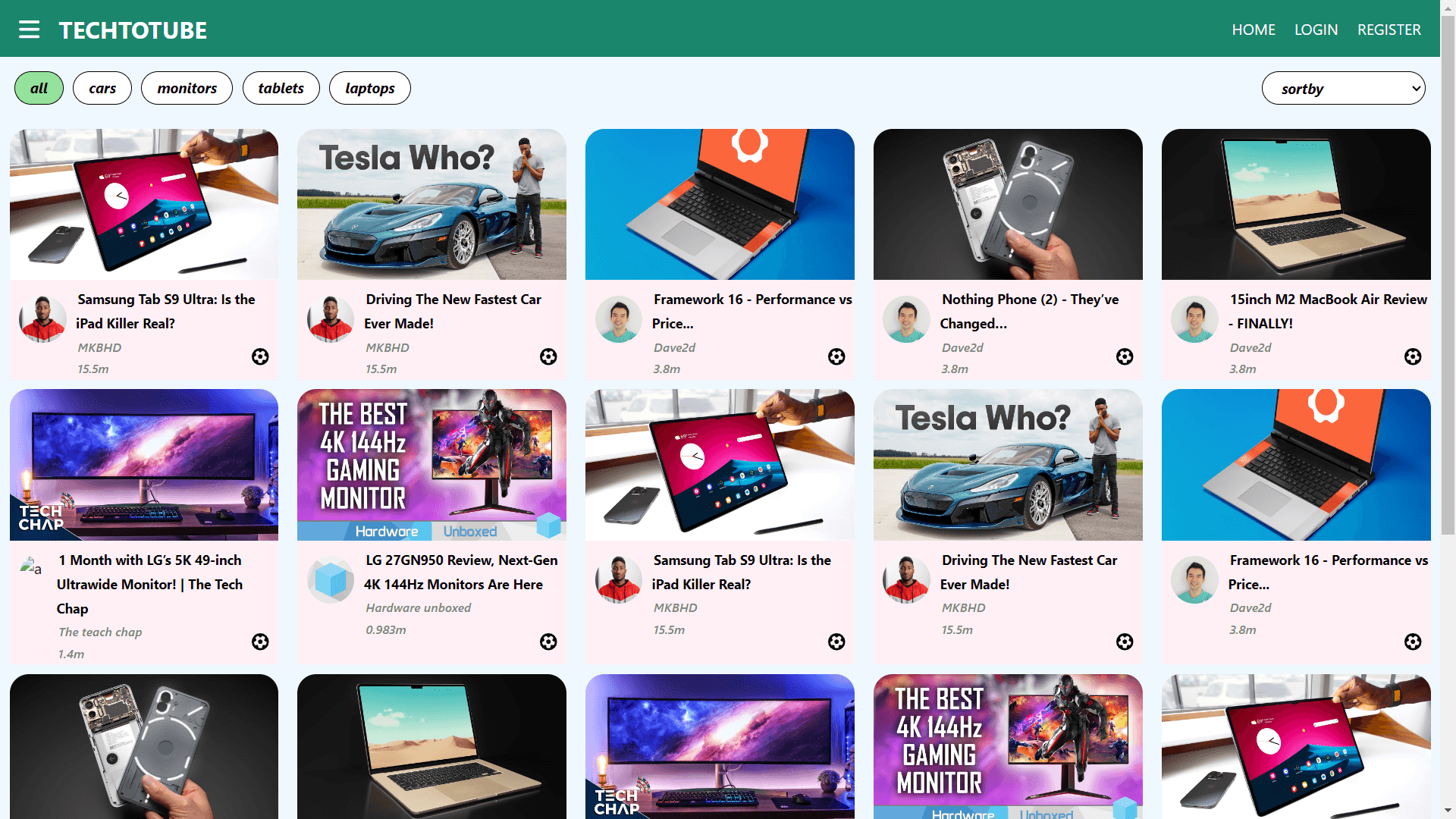Viewport: 1456px width, 819px height.
Task: Open first-row 'Driving The New Fastest Car' title
Action: click(x=453, y=312)
